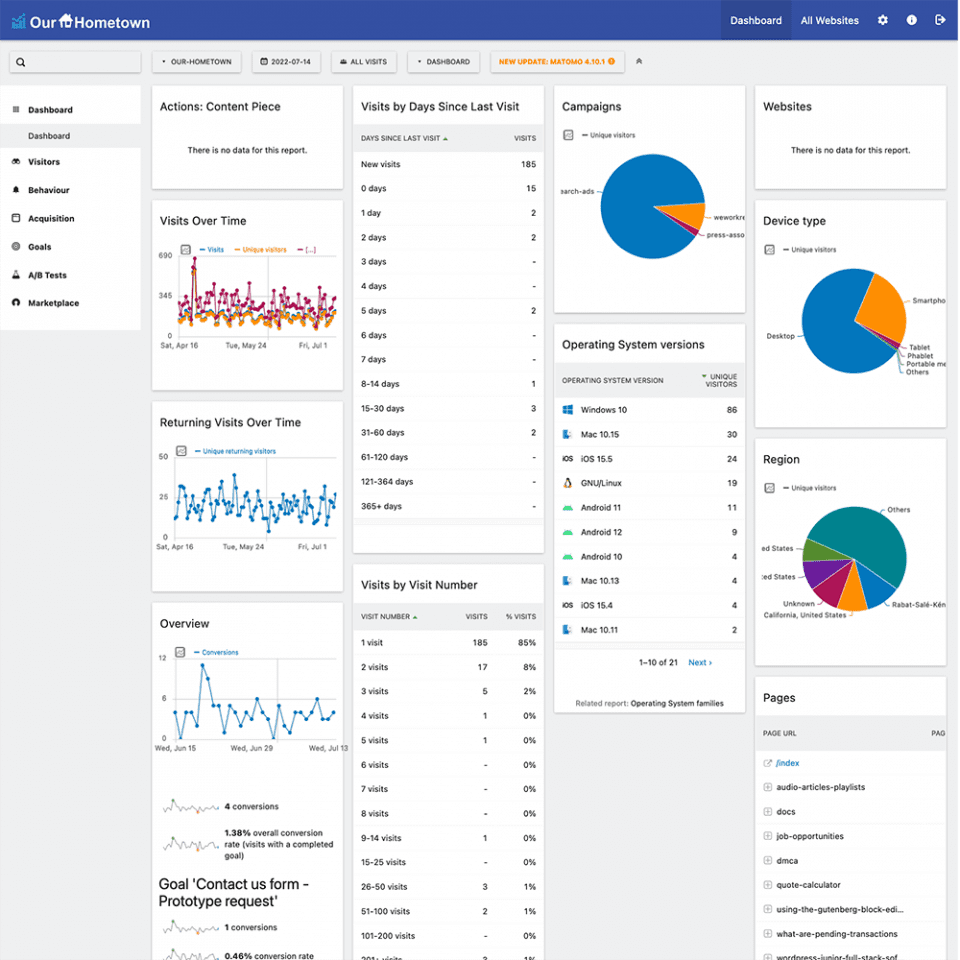Toggle the Visits series in Visits Over Time legend
The width and height of the screenshot is (960, 960).
click(214, 250)
